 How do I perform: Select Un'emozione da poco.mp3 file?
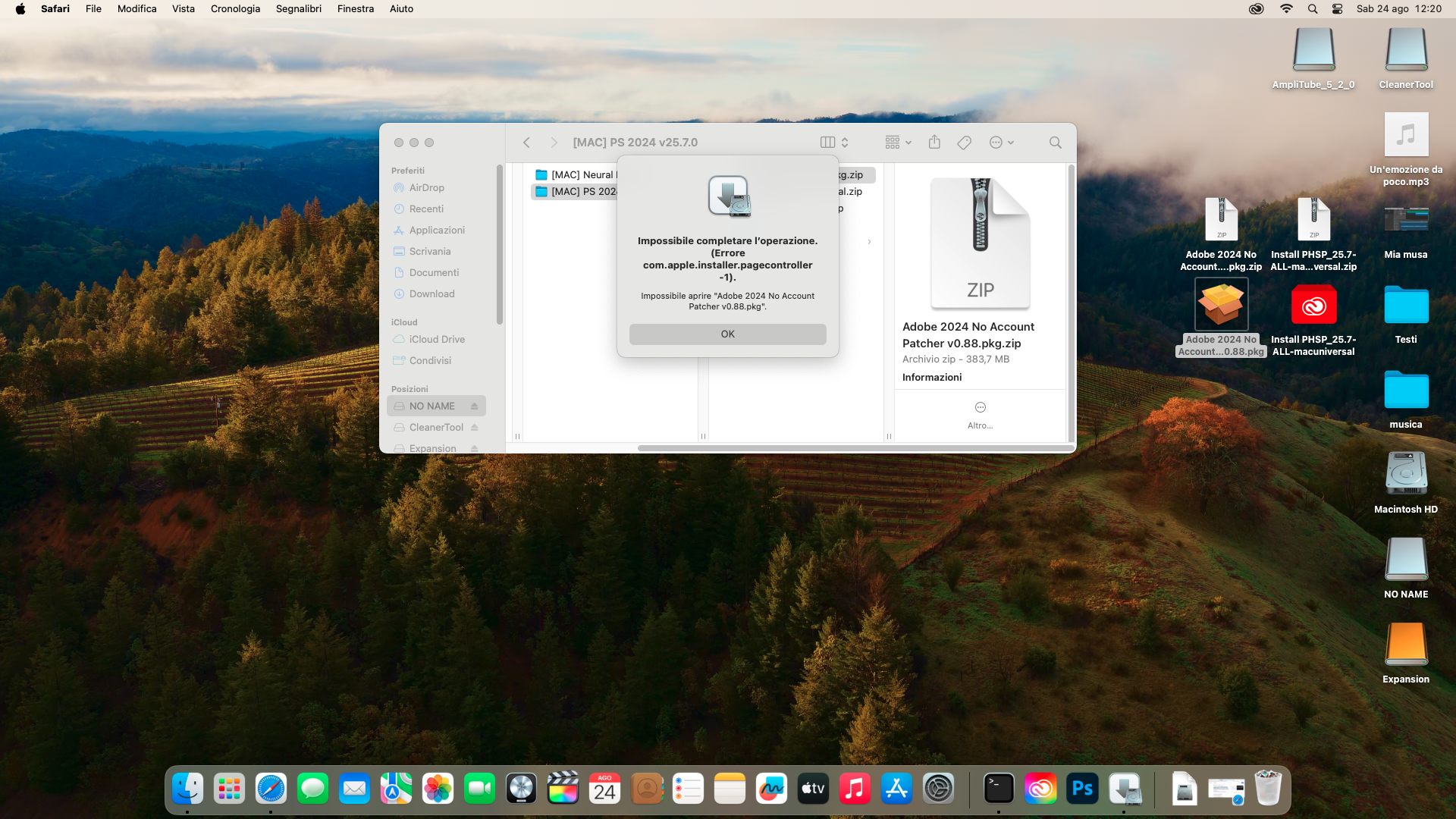pos(1406,149)
